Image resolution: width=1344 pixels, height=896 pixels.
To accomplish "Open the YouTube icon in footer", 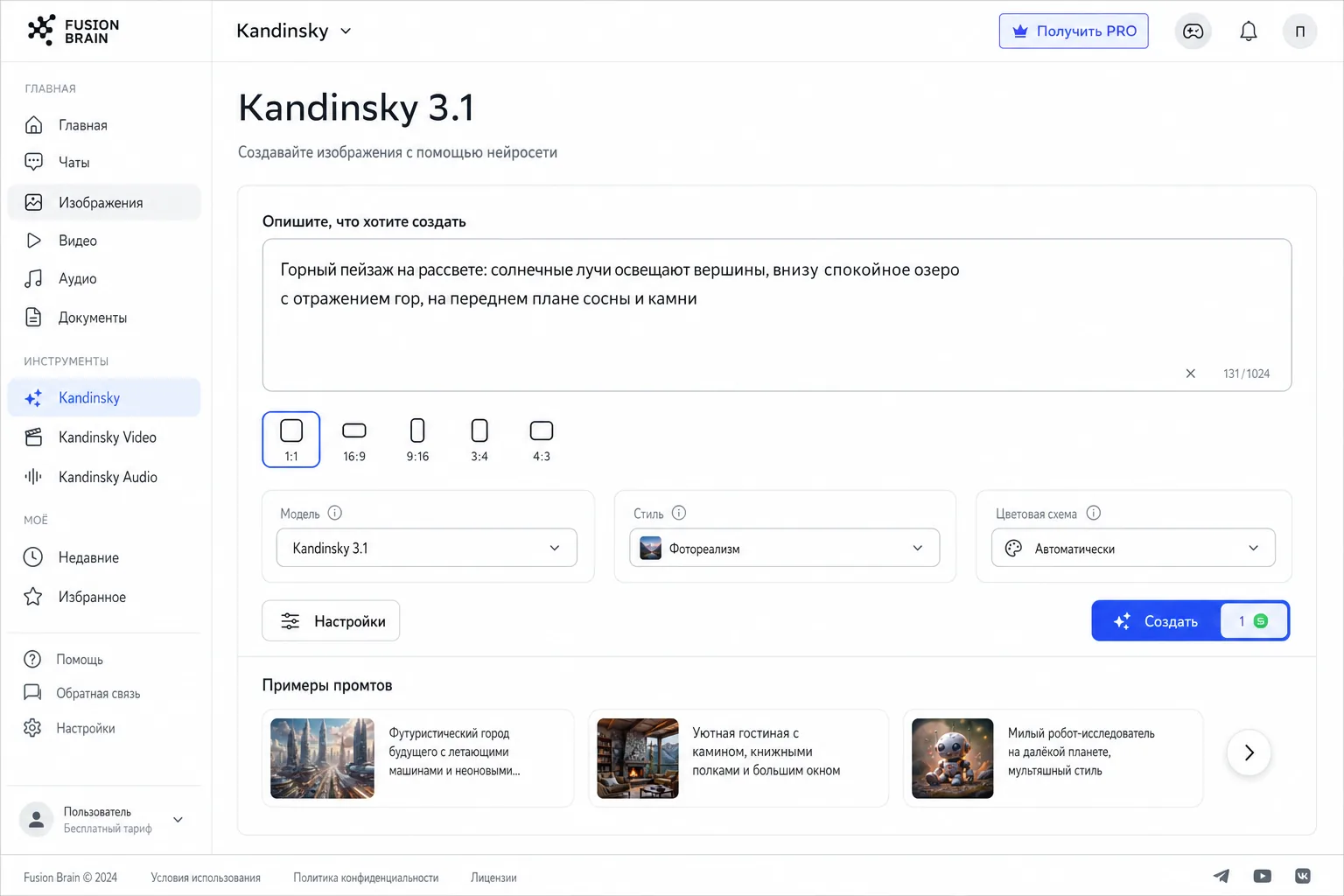I will (1262, 876).
